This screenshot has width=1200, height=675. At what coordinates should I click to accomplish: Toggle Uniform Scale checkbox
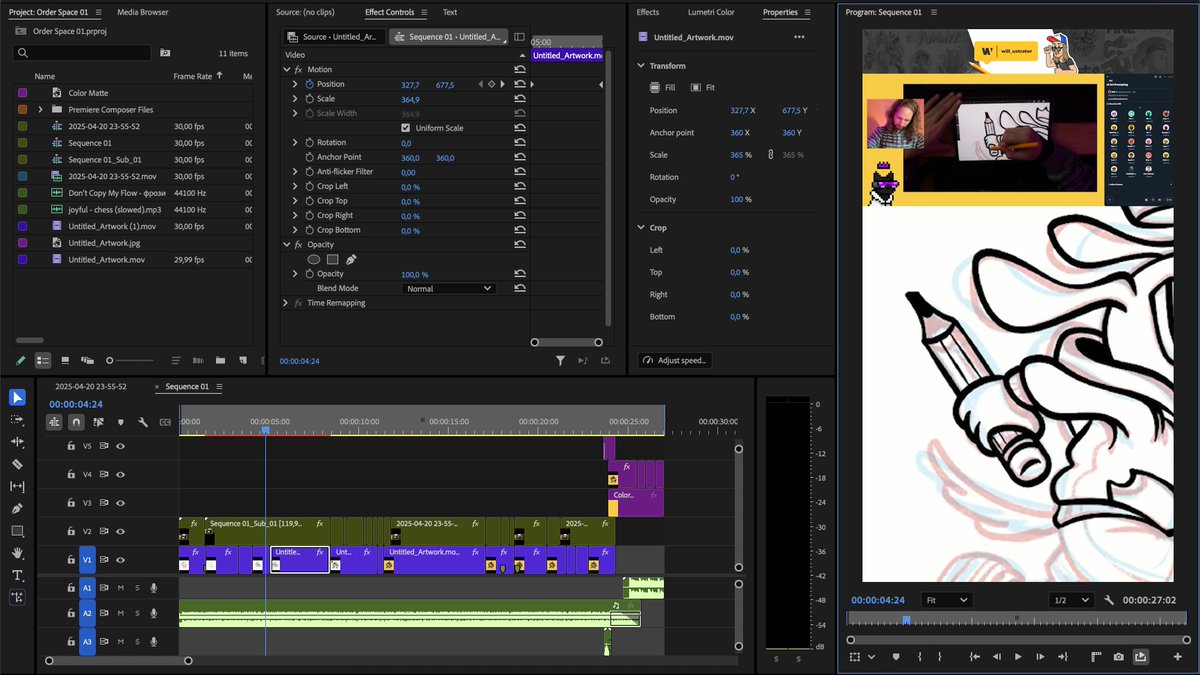pyautogui.click(x=405, y=128)
